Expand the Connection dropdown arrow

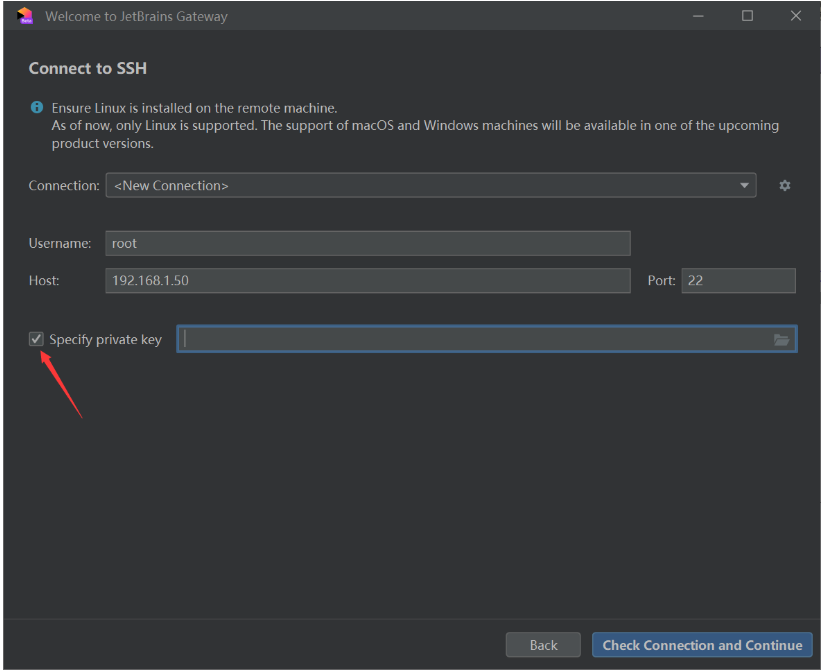coord(744,186)
